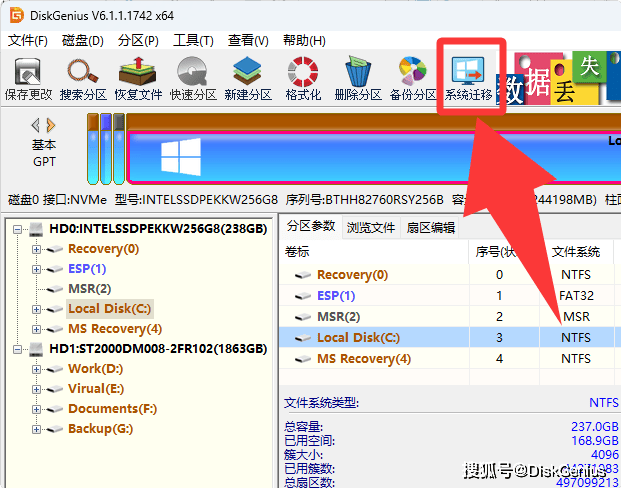The width and height of the screenshot is (621, 488).
Task: Switch to the 扇区编辑 tab
Action: [430, 227]
